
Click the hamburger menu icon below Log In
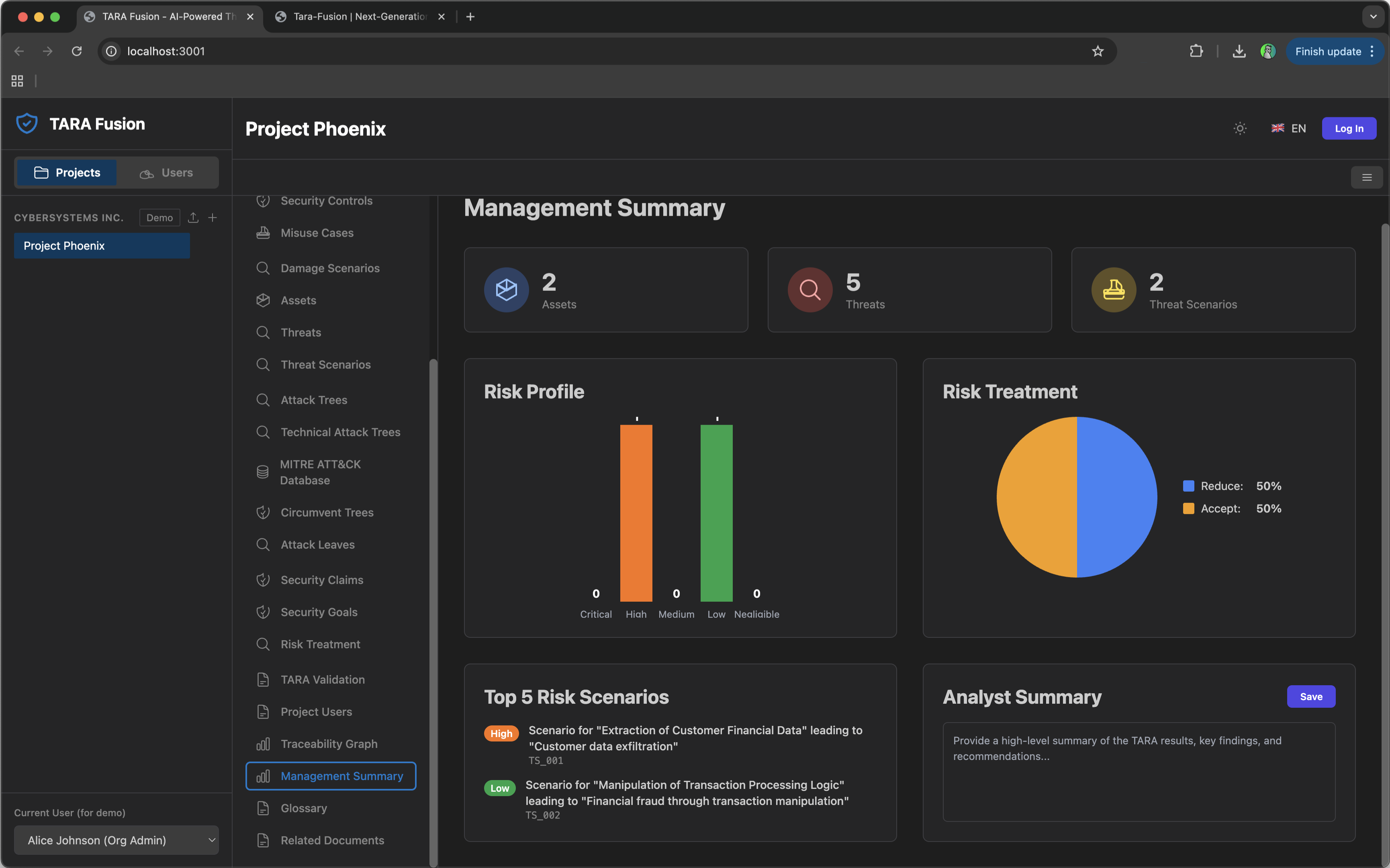pyautogui.click(x=1366, y=178)
